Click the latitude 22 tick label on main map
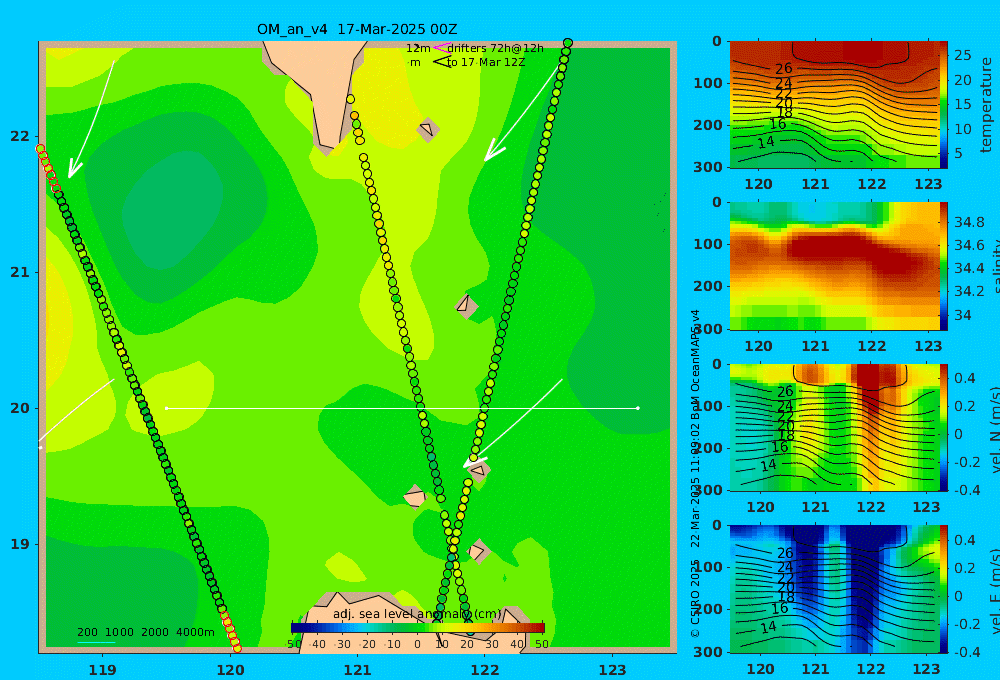Viewport: 1000px width, 680px height. coord(20,136)
